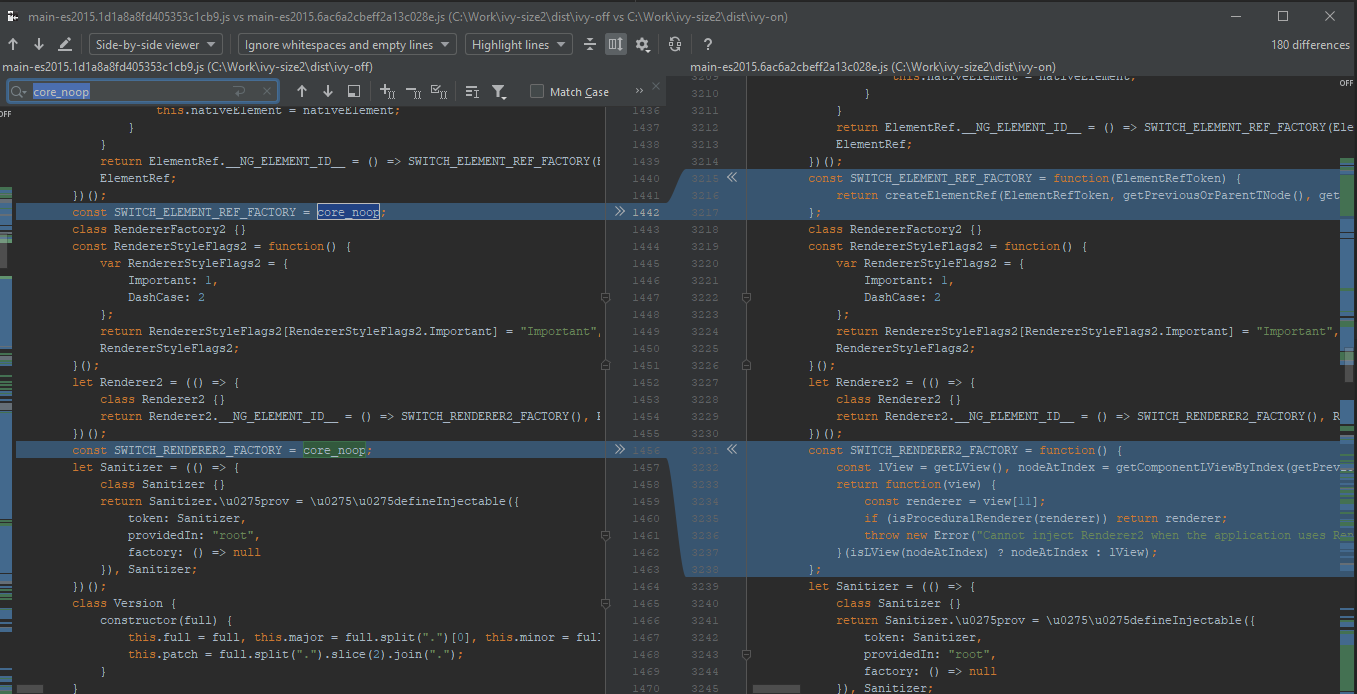Click left pane horizontal scrollbar thumb

click(30, 688)
